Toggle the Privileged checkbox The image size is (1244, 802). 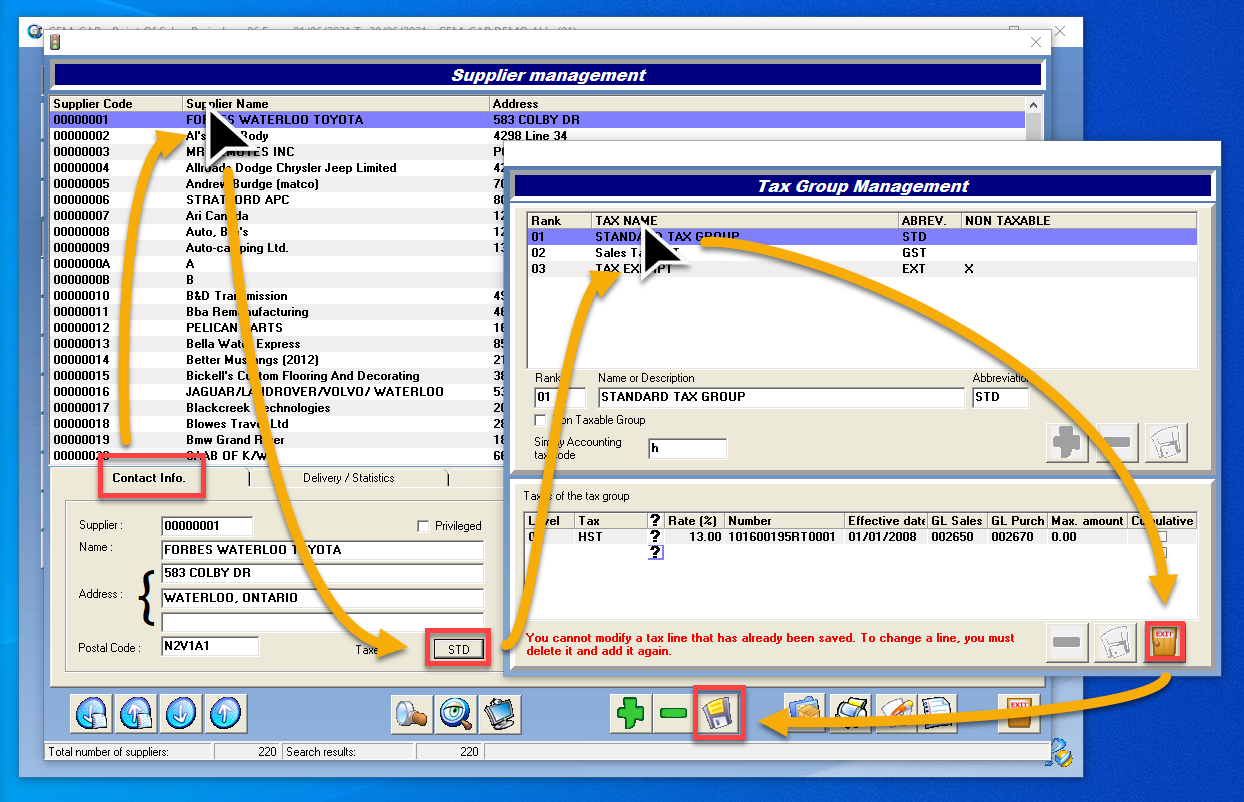(423, 526)
